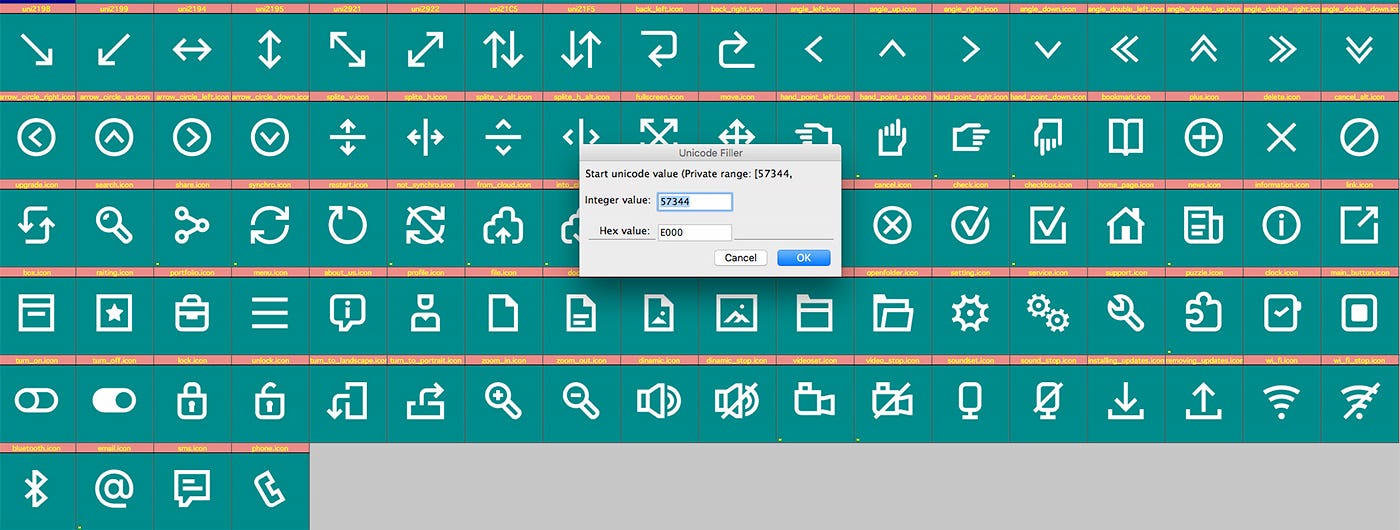1400x530 pixels.
Task: Select the openfolder.icon glyph
Action: coord(892,314)
